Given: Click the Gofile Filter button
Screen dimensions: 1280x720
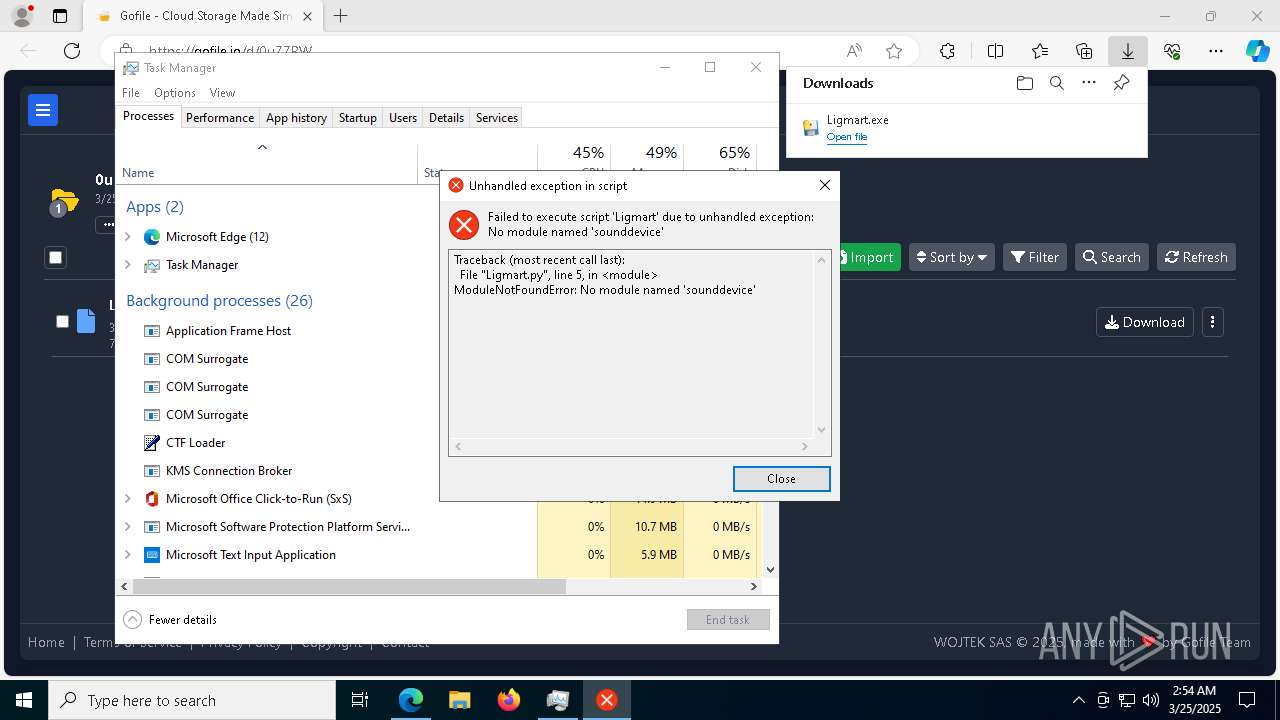Looking at the screenshot, I should click(1035, 257).
